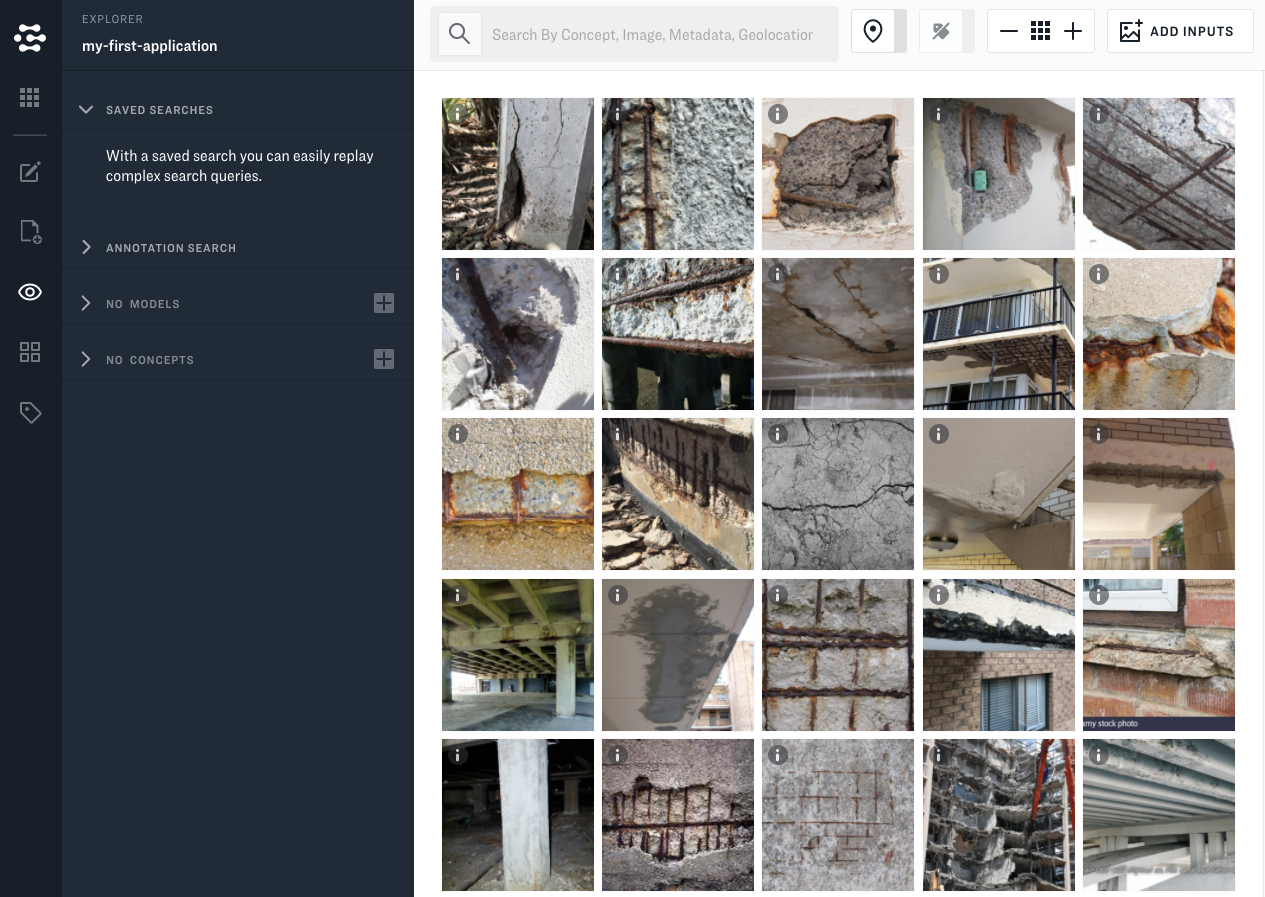Expand the No Models section

tap(86, 304)
